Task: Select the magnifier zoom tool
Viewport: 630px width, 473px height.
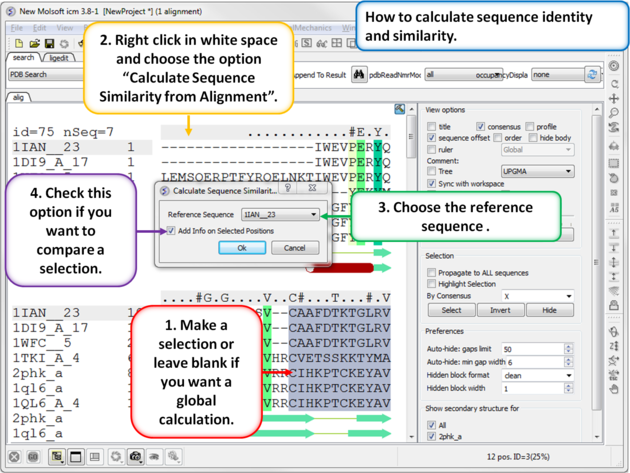Action: tap(614, 113)
